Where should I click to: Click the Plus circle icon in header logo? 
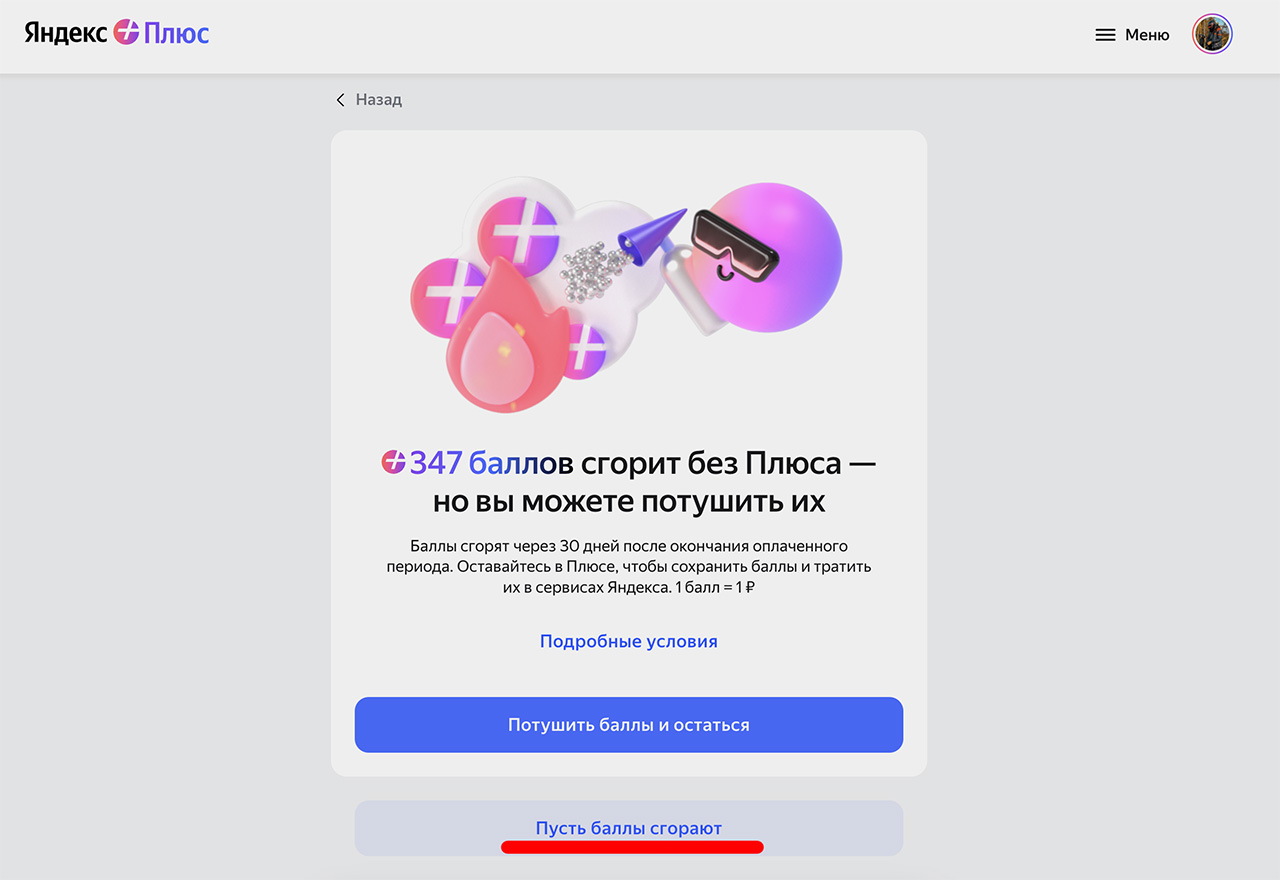(127, 32)
